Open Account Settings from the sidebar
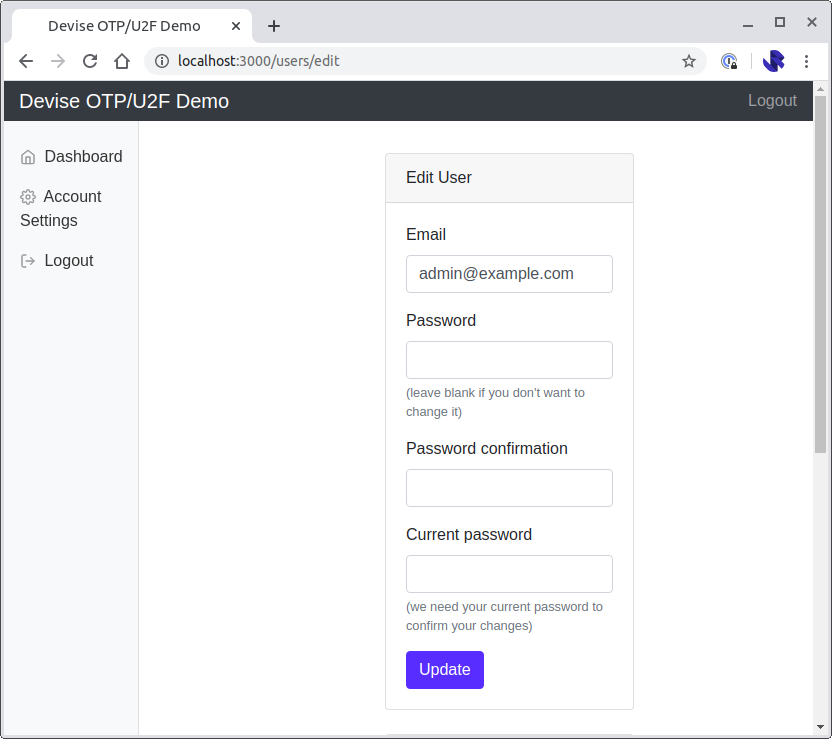This screenshot has height=739, width=832. (61, 208)
